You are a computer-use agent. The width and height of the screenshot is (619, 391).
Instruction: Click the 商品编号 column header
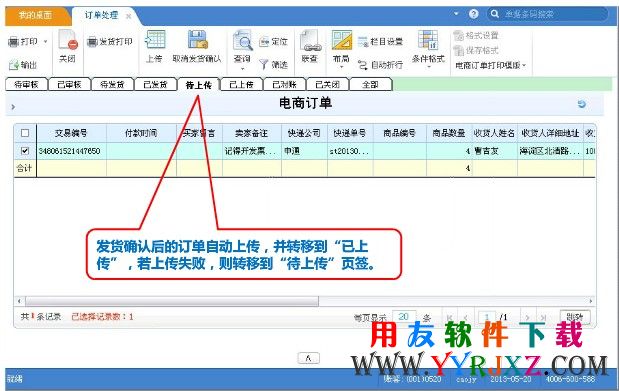pyautogui.click(x=400, y=133)
